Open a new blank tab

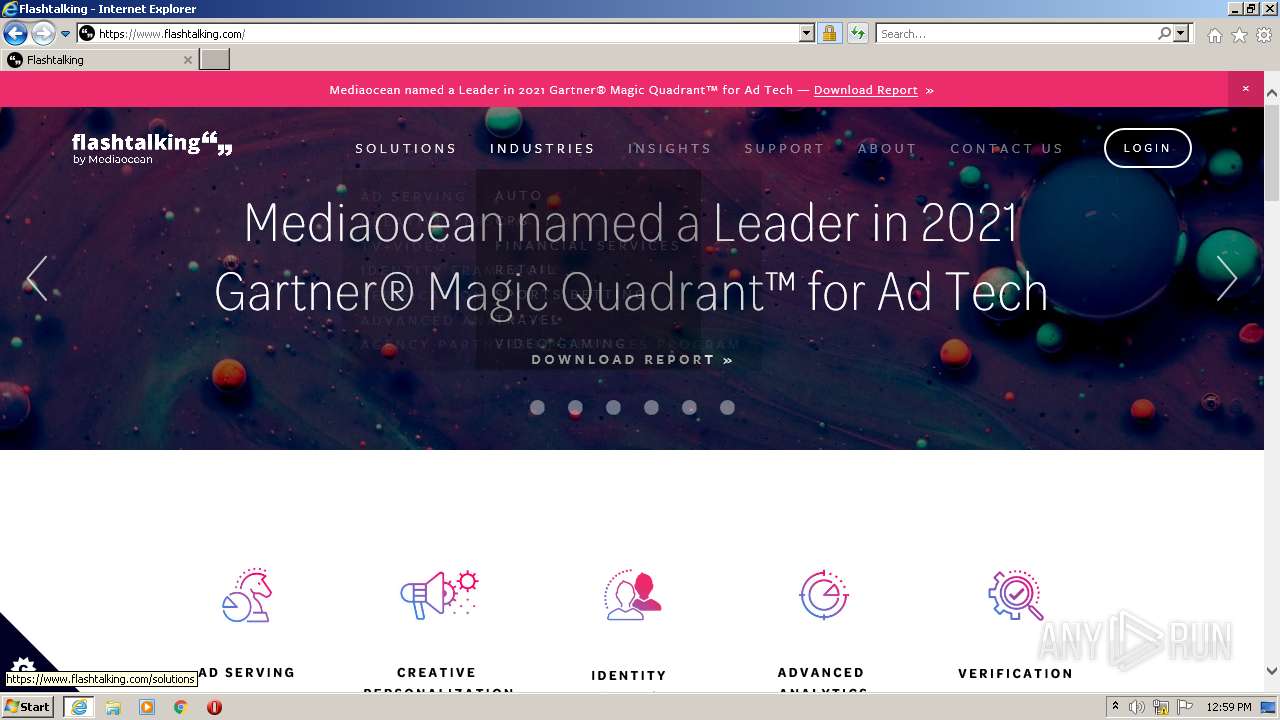(x=215, y=60)
